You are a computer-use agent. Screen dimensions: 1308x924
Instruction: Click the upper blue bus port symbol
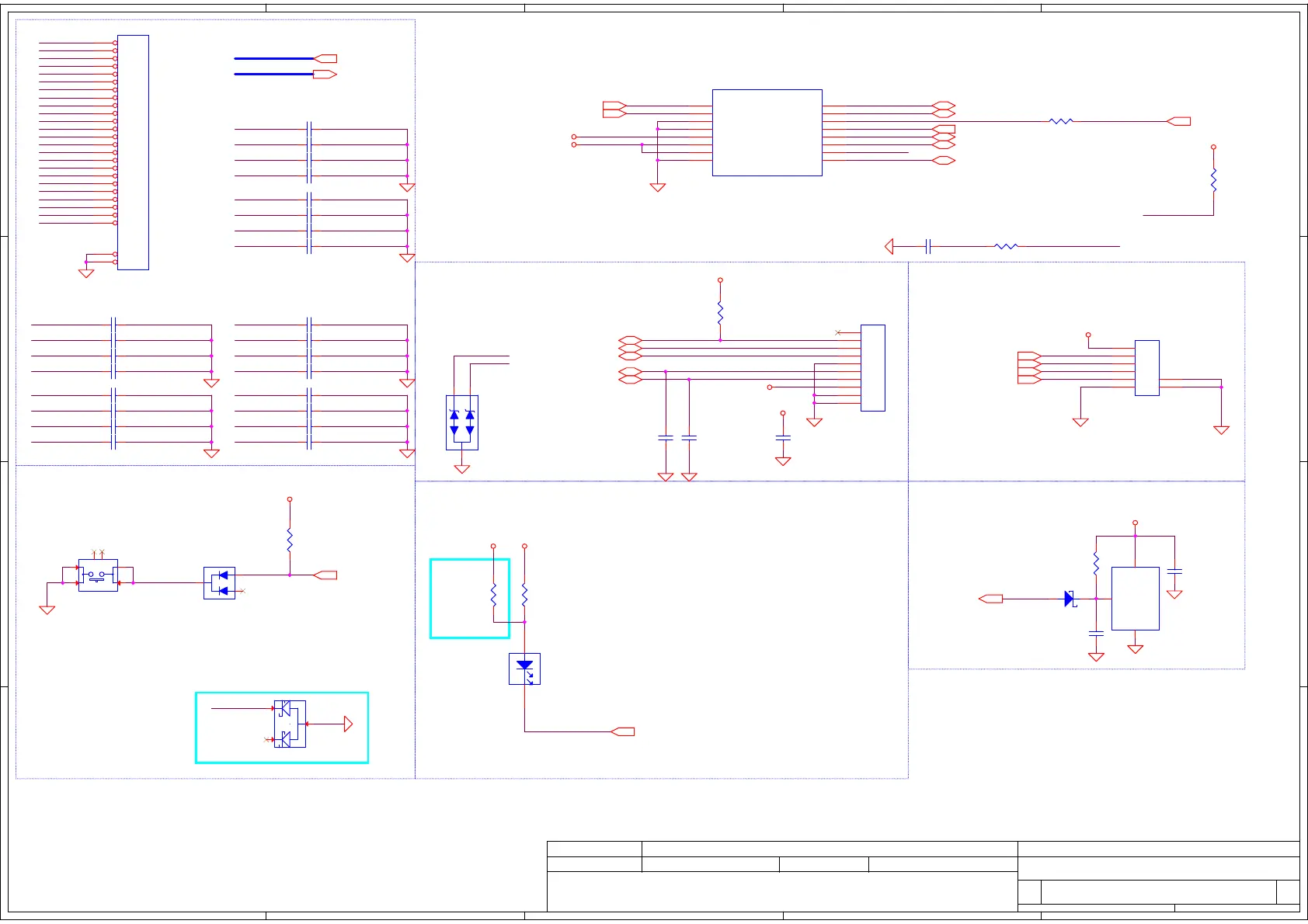[325, 58]
